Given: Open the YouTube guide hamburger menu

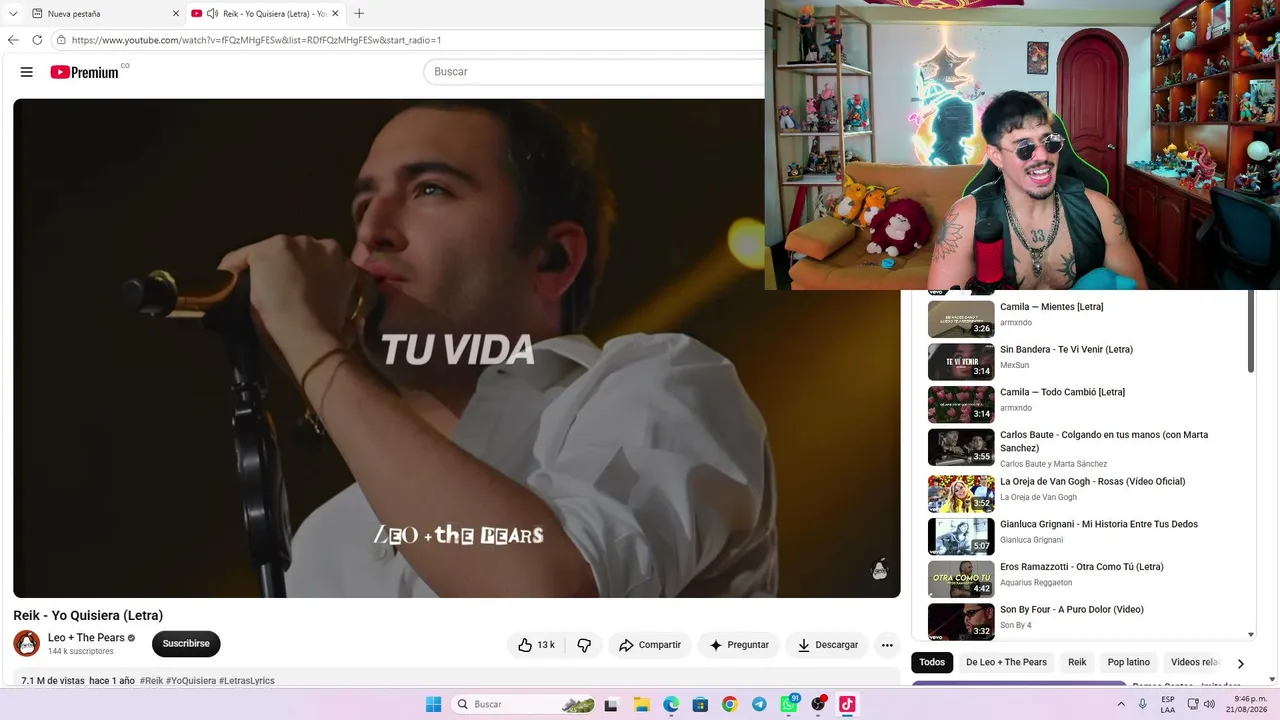Looking at the screenshot, I should pos(27,72).
